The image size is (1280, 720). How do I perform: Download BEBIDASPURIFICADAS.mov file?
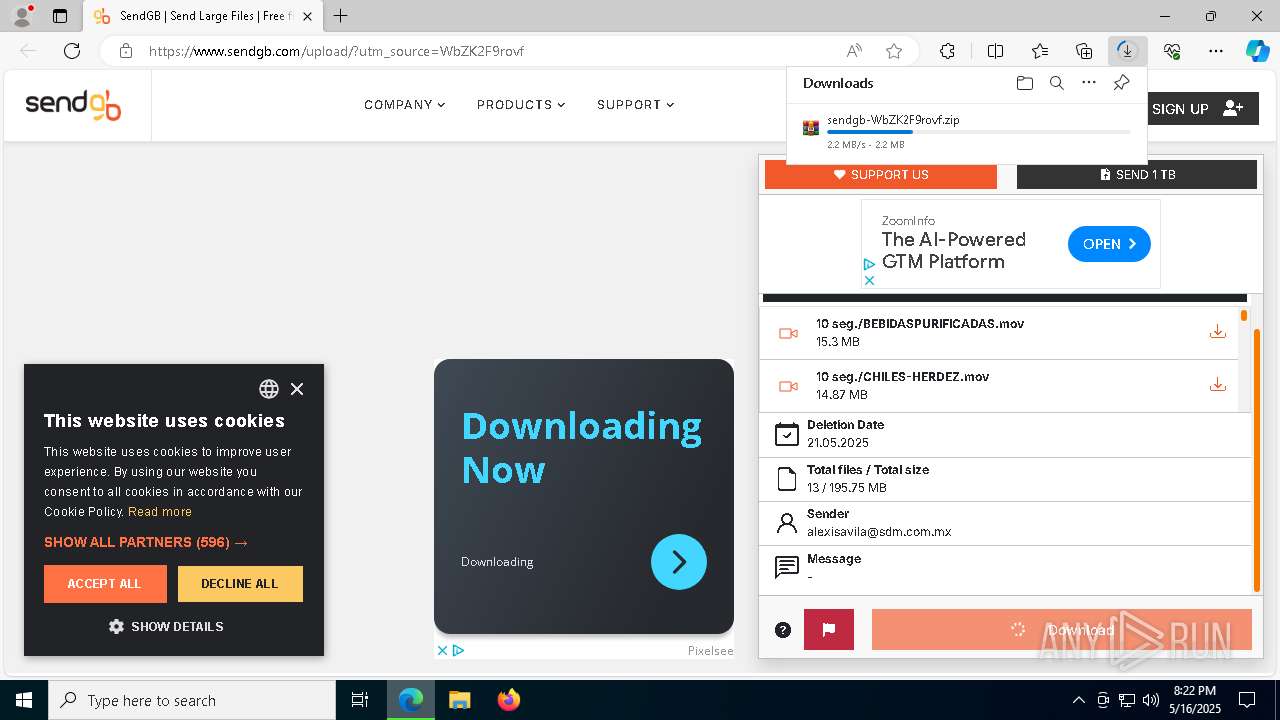pyautogui.click(x=1217, y=332)
